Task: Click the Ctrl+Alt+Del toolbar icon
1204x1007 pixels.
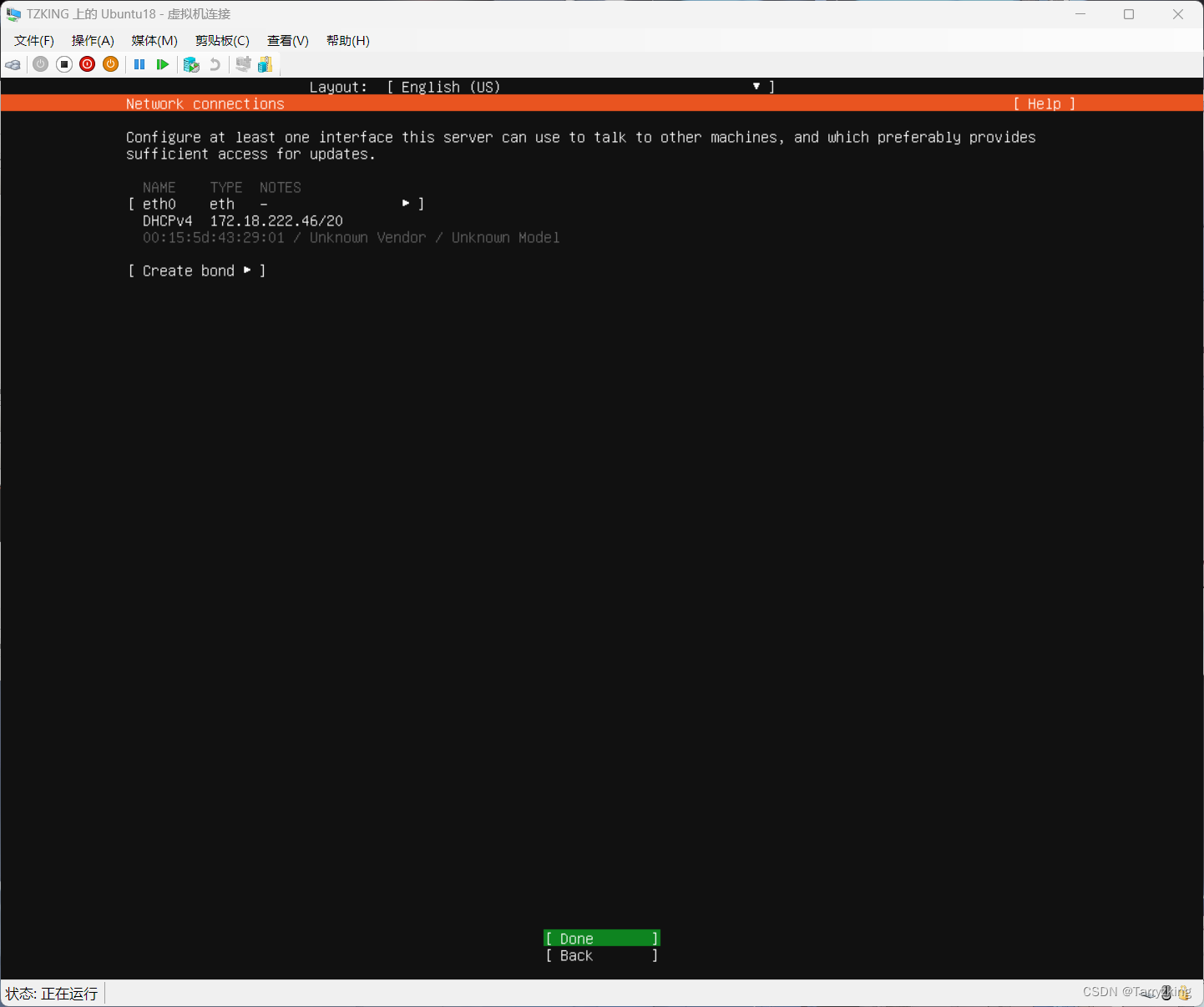Action: (x=13, y=64)
